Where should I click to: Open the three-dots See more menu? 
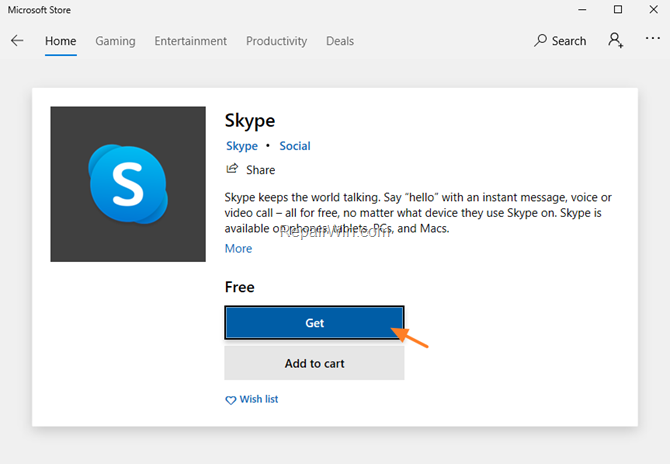652,38
